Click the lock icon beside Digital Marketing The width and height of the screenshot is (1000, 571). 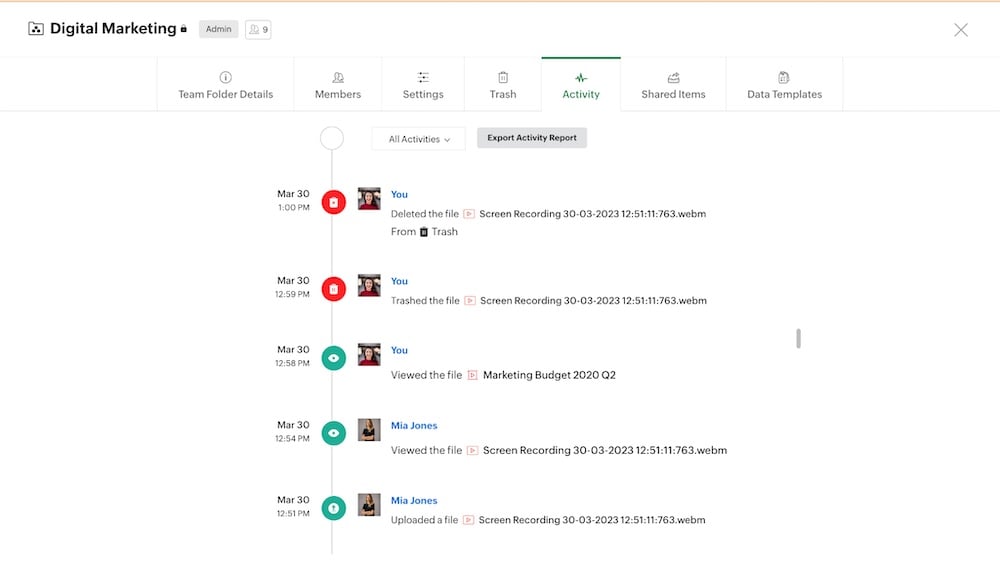pyautogui.click(x=184, y=29)
